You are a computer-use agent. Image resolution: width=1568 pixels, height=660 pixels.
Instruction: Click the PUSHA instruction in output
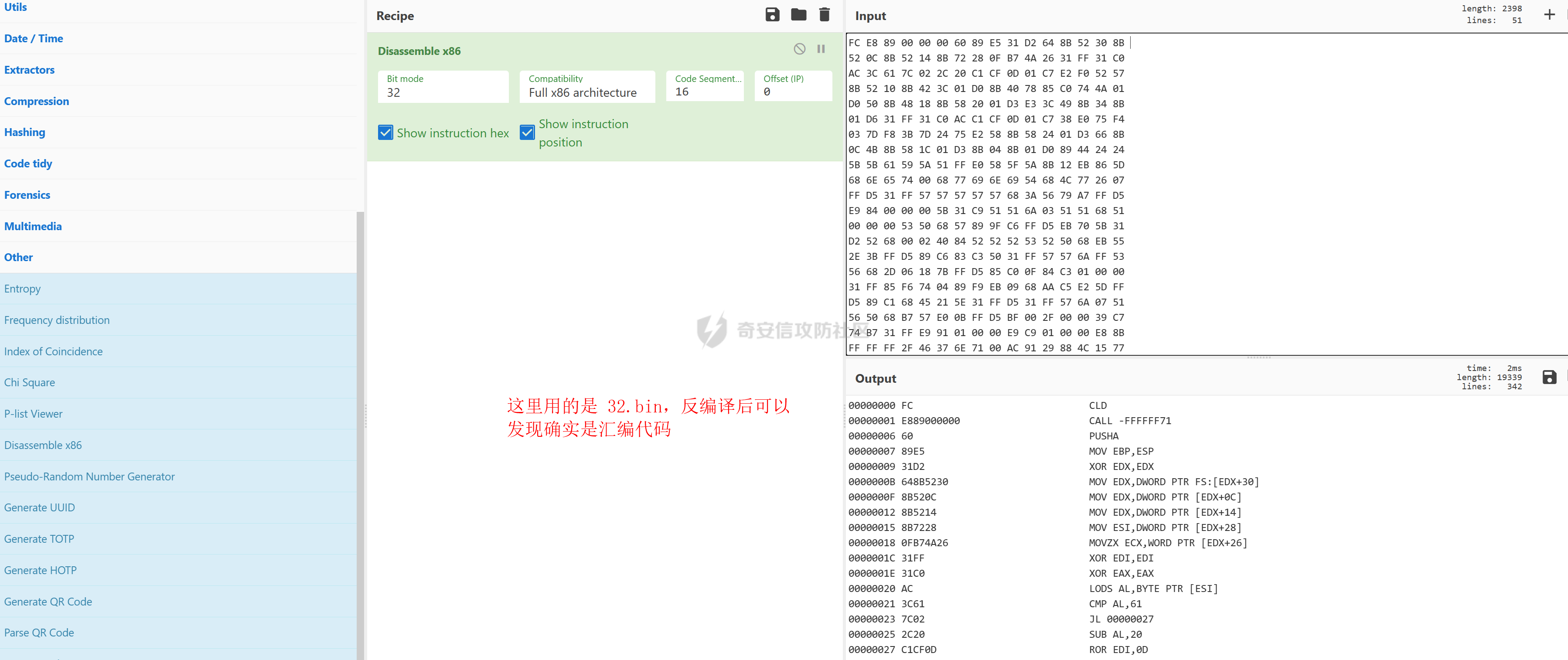(1104, 436)
